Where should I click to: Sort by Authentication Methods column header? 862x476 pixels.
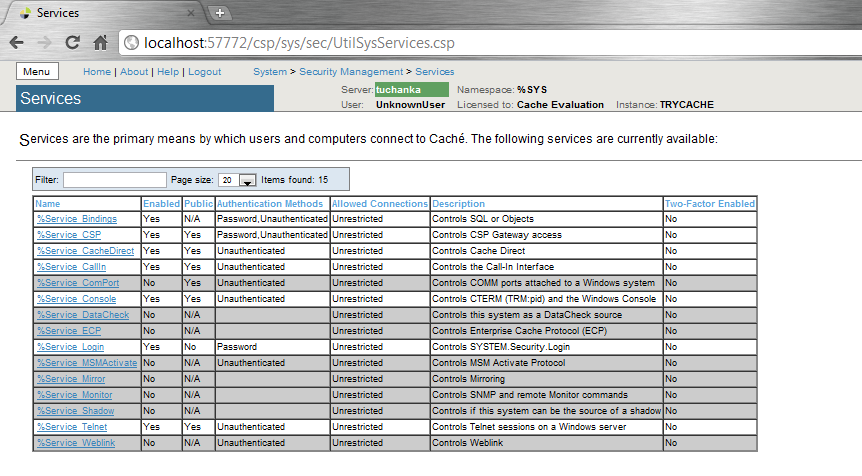(x=270, y=204)
